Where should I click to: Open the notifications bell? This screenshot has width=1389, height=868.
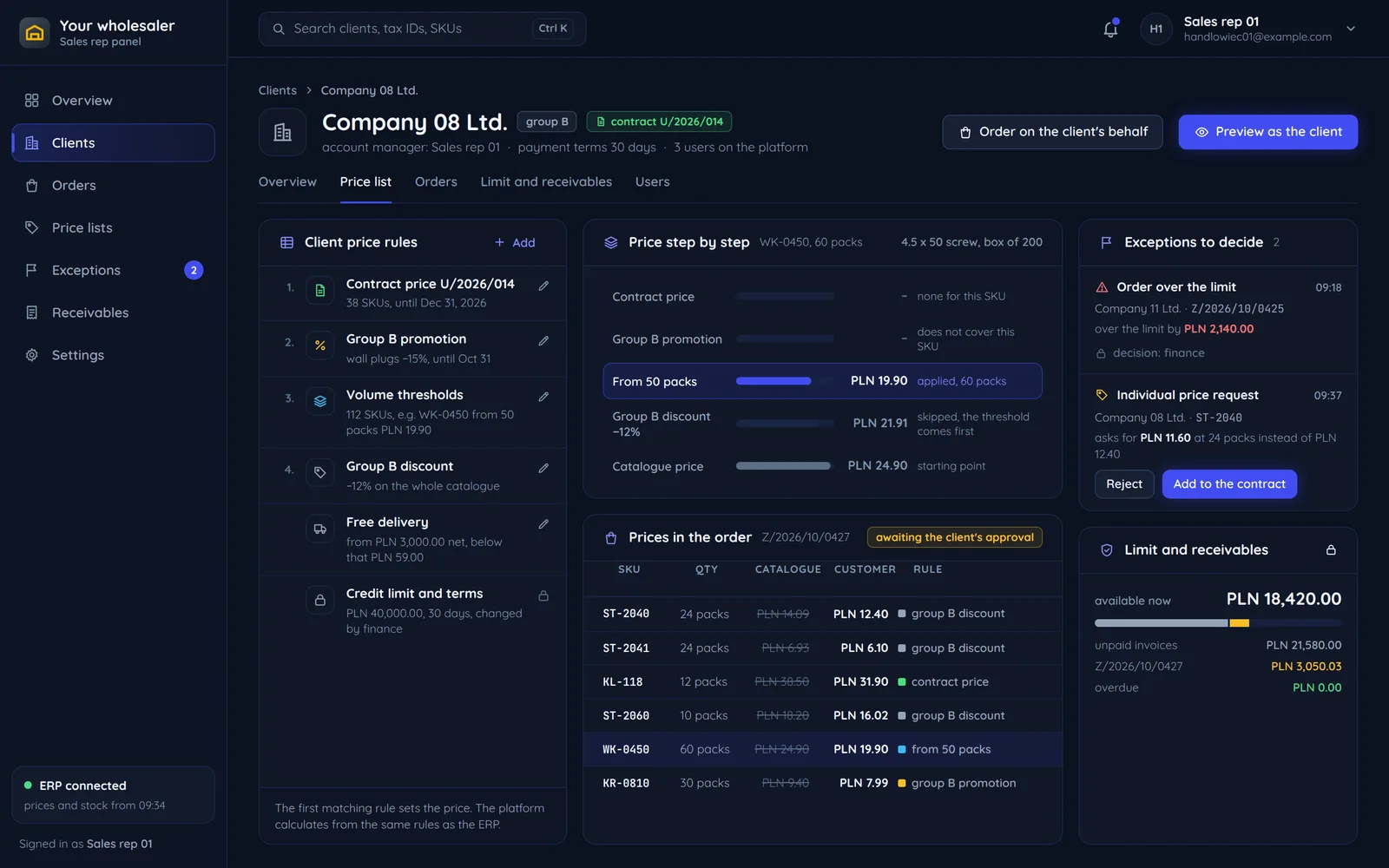tap(1110, 29)
